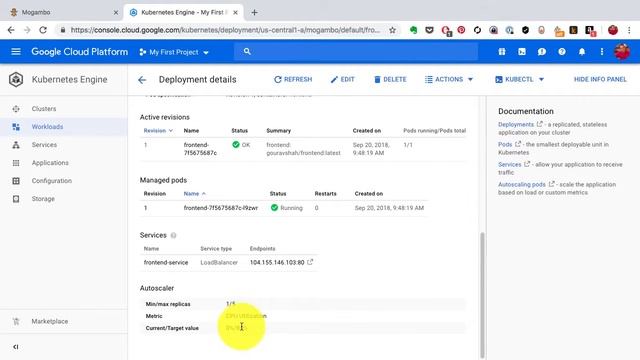The height and width of the screenshot is (360, 640).
Task: Close the Mogambo browser tab
Action: (116, 13)
